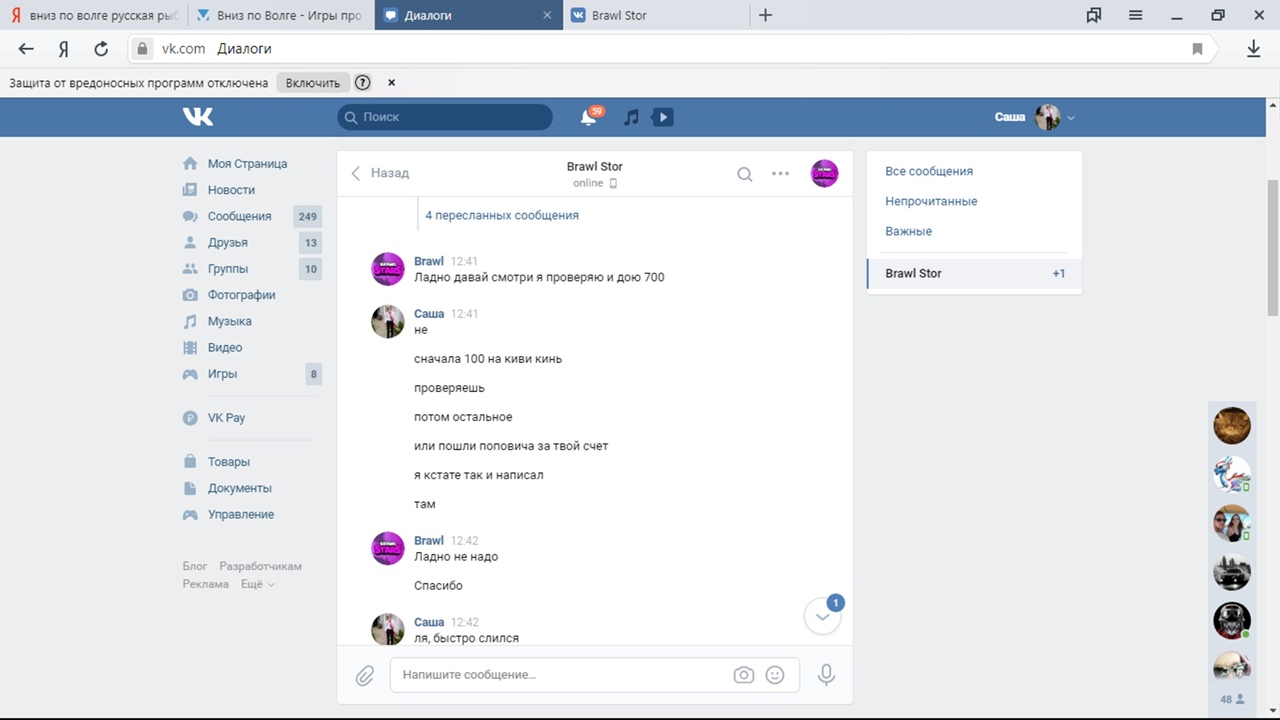1280x720 pixels.
Task: Expand the Ещё footer menu
Action: [257, 584]
